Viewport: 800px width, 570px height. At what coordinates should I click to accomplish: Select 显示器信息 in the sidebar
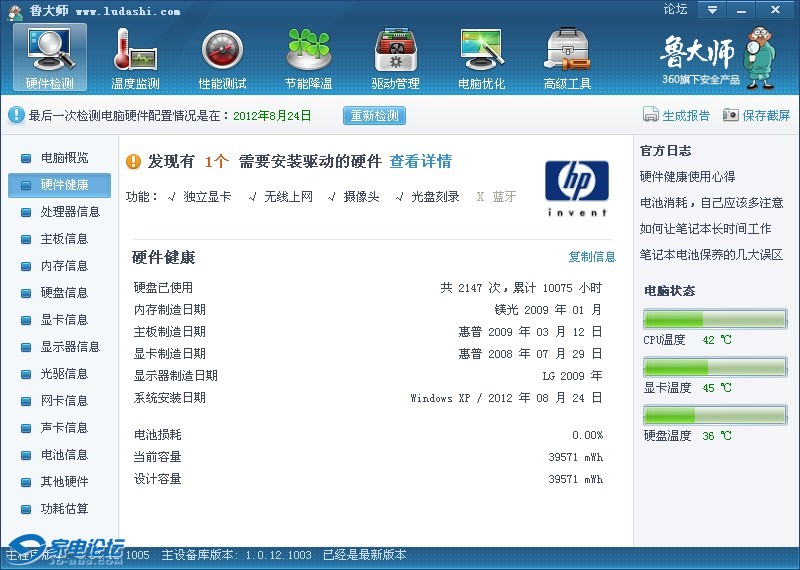coord(59,347)
